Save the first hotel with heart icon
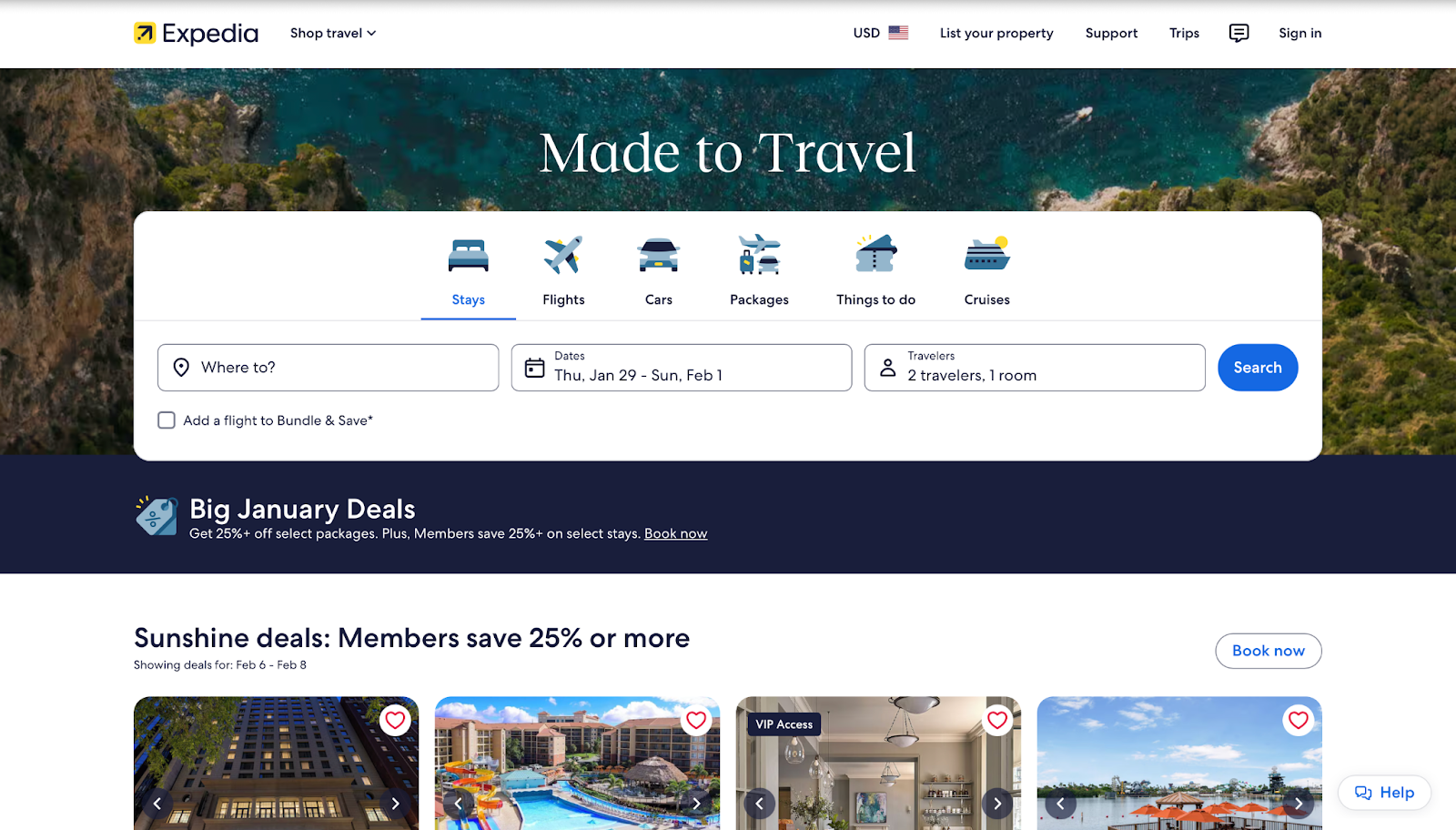Screen dimensions: 1456x830 pyautogui.click(x=395, y=721)
